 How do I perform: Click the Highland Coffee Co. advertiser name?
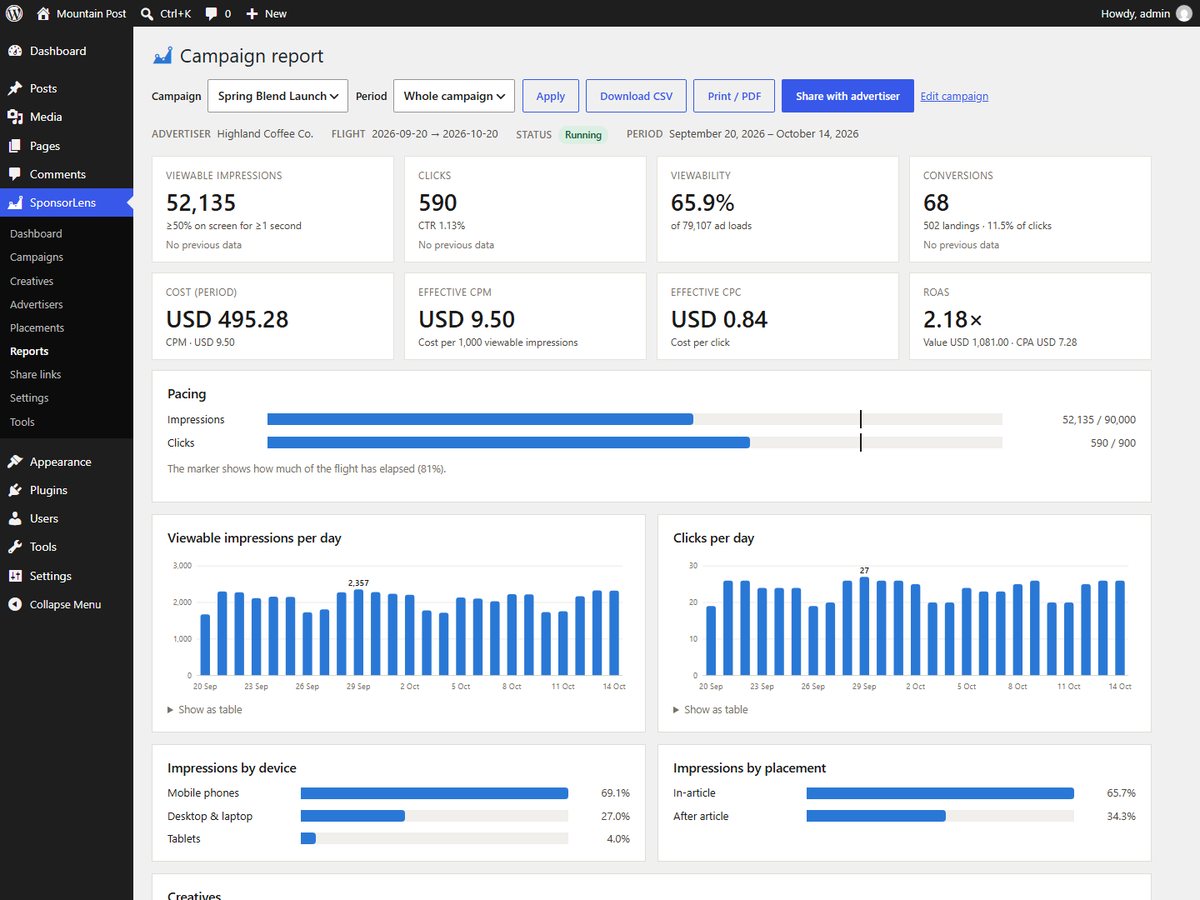tap(265, 134)
